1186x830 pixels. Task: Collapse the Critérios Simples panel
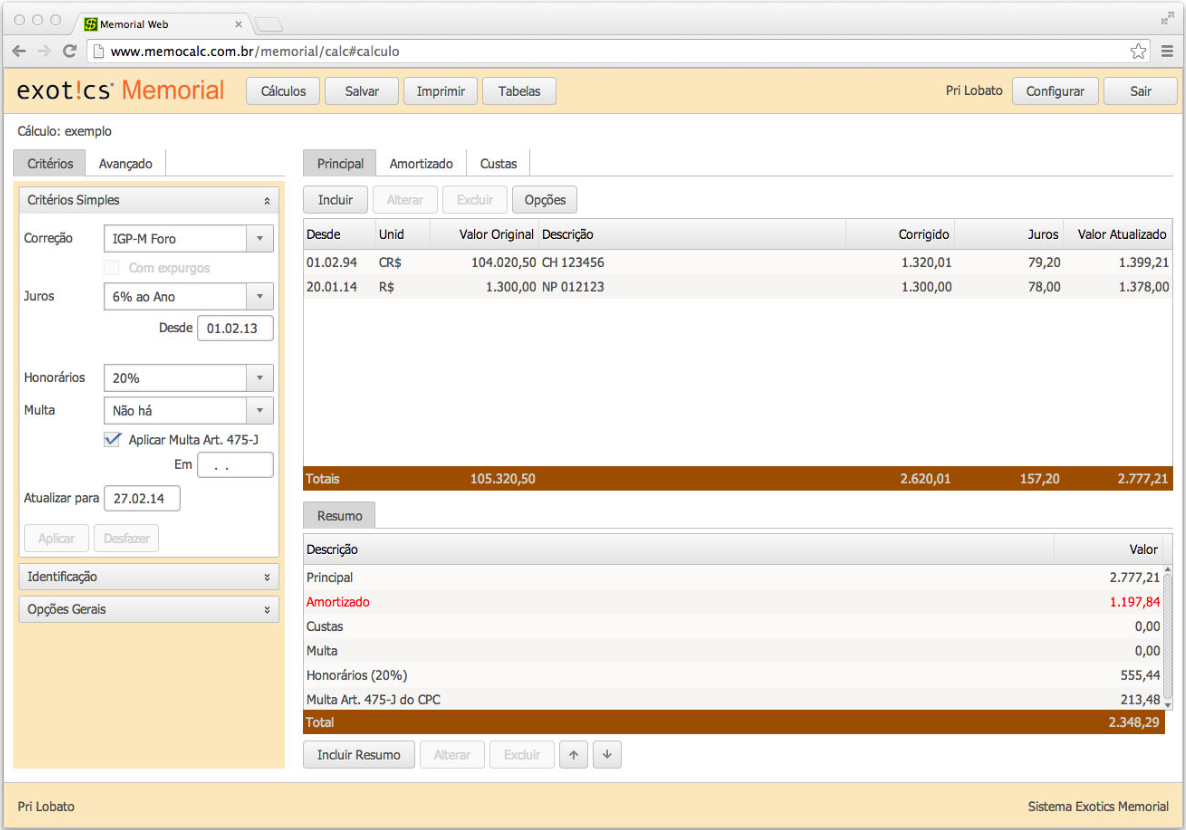pos(266,201)
